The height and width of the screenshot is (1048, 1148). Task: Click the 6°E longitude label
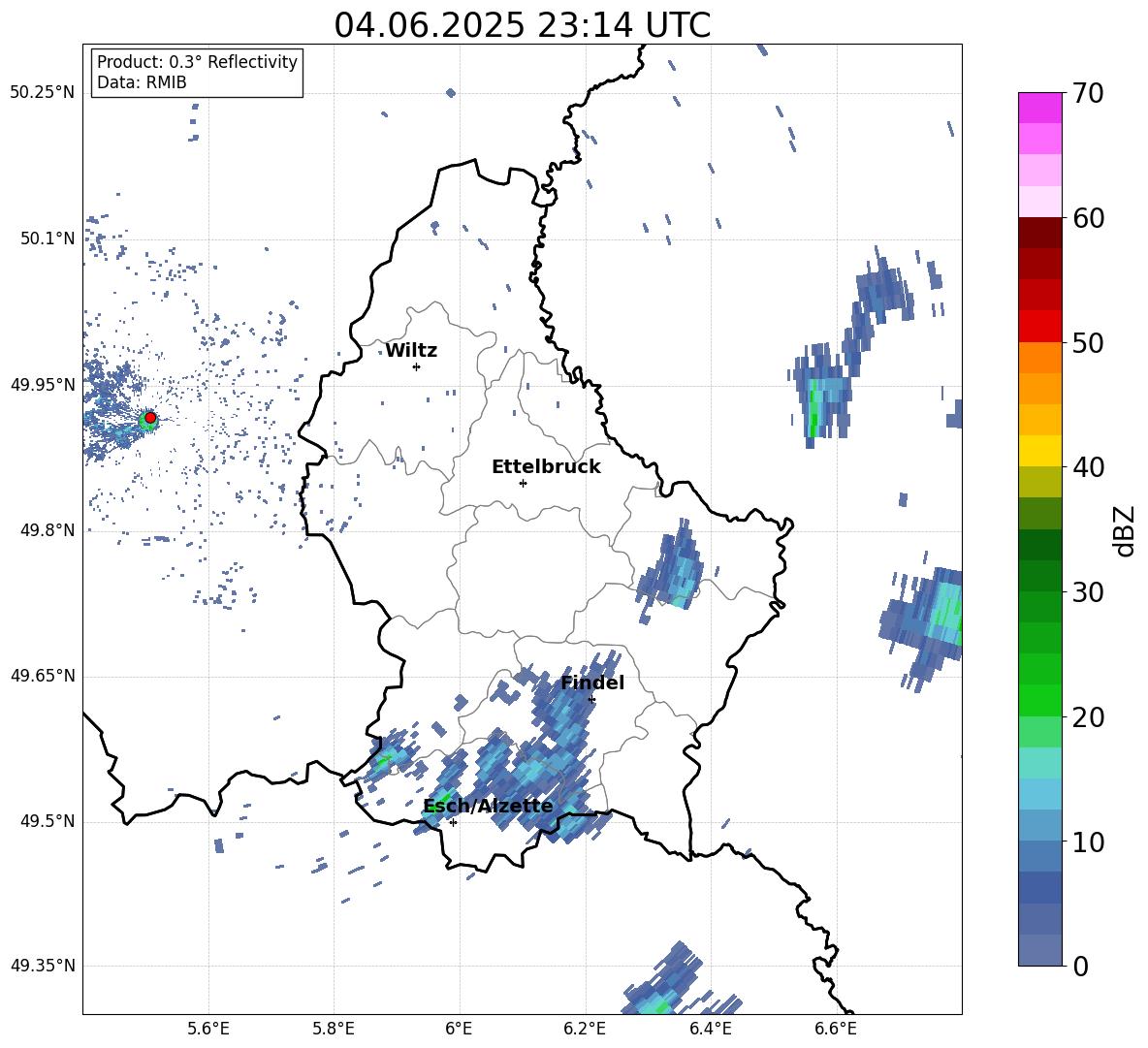(459, 1029)
